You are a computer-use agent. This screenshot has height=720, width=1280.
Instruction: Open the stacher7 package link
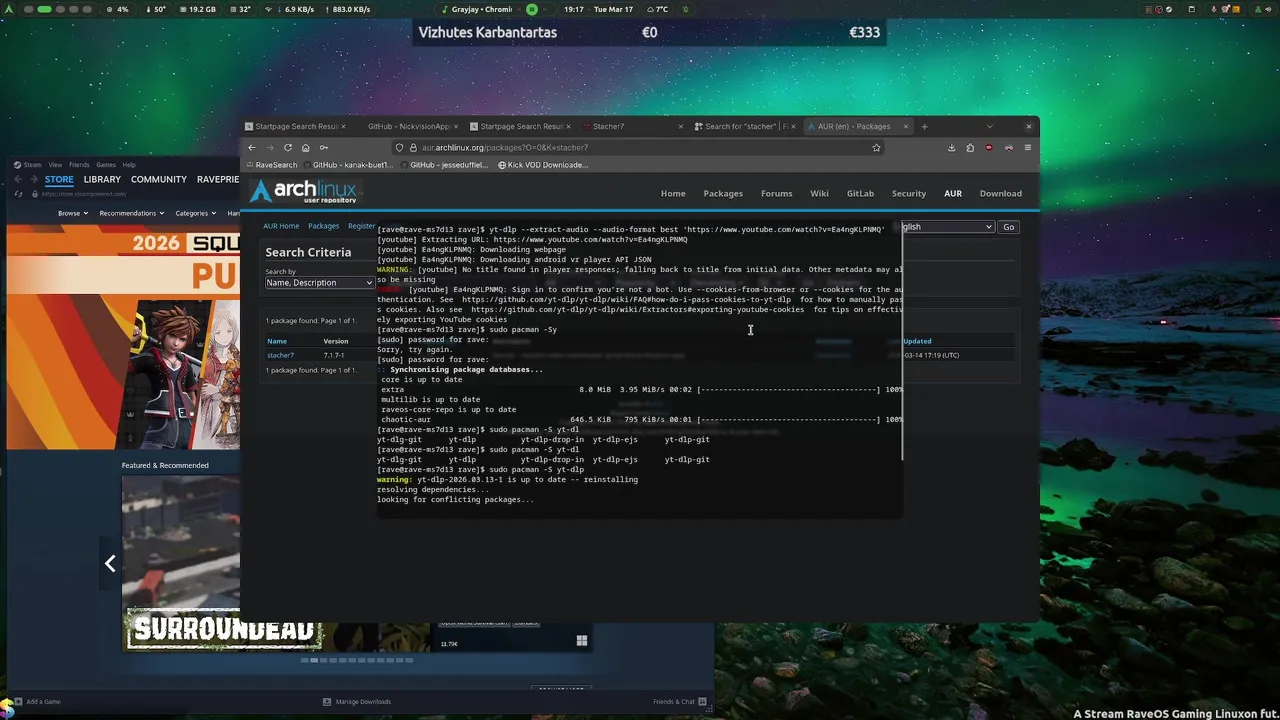[280, 355]
